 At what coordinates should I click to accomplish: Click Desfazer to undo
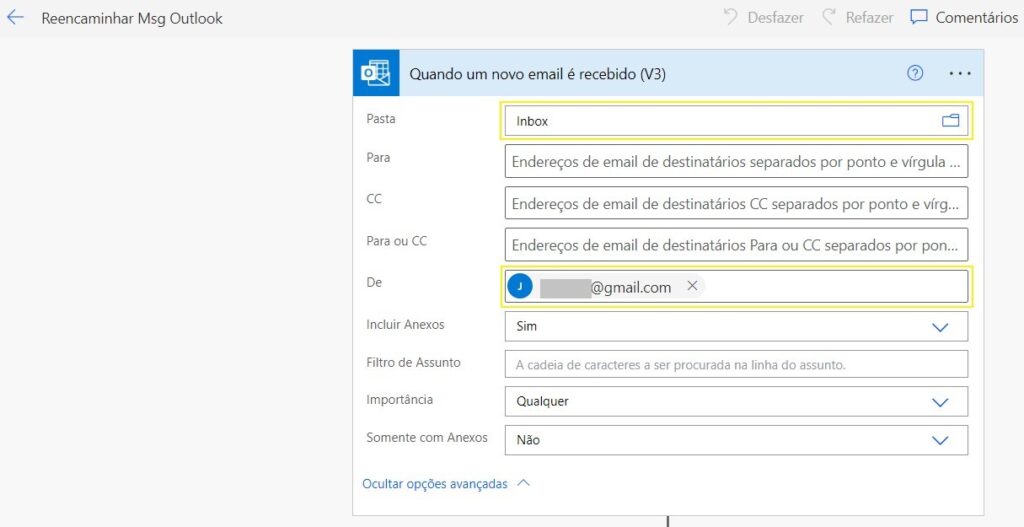click(763, 18)
